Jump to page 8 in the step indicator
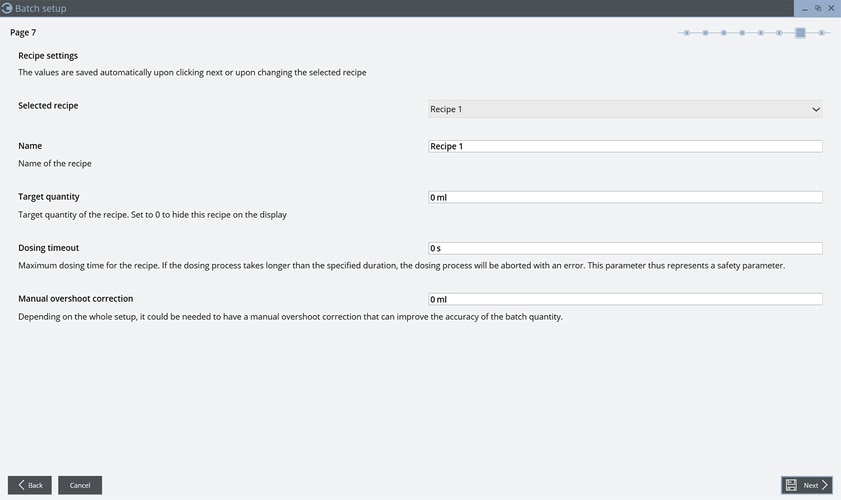841x500 pixels. coord(821,33)
